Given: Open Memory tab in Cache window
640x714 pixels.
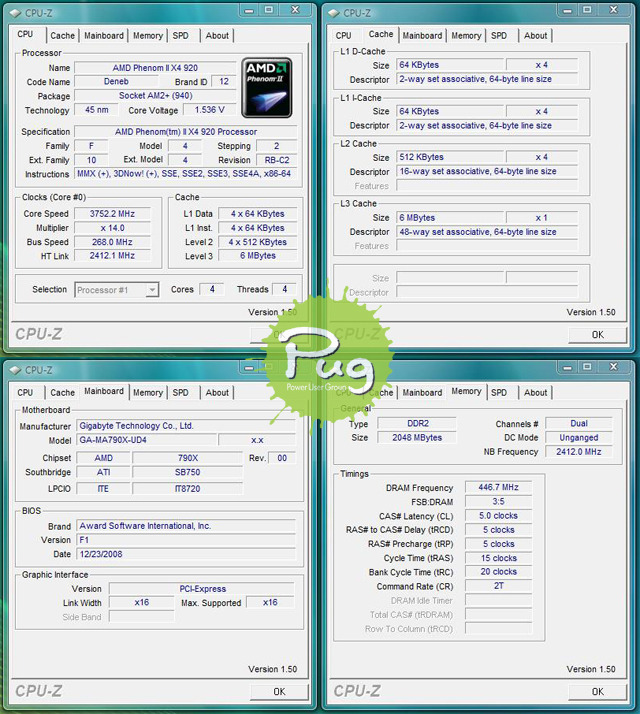Looking at the screenshot, I should pyautogui.click(x=466, y=36).
